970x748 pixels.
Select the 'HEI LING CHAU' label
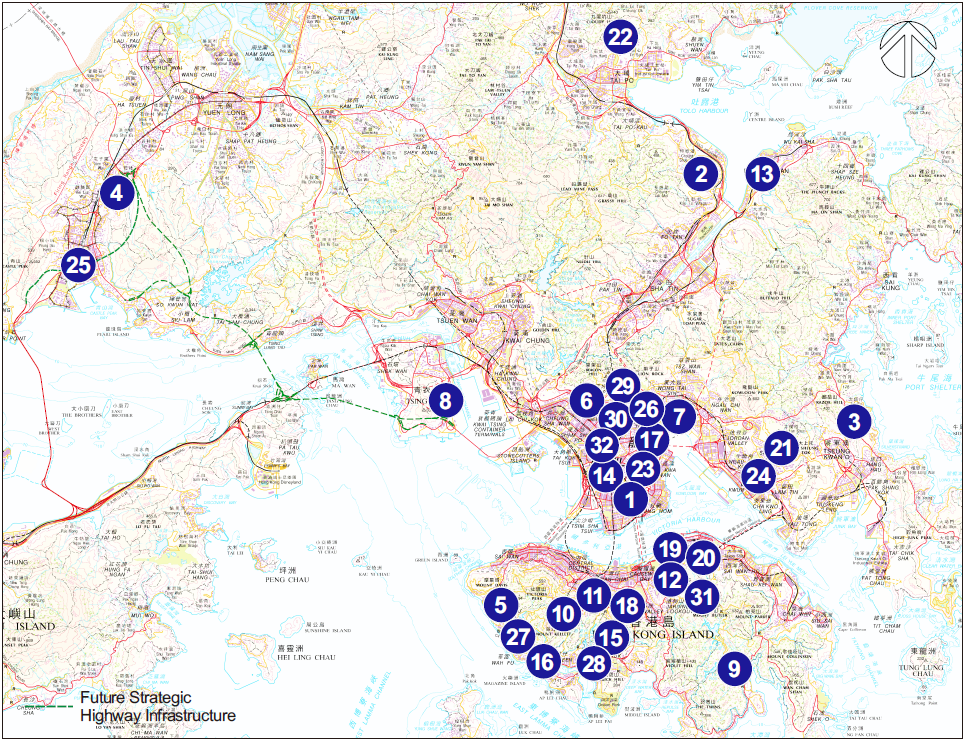click(306, 657)
